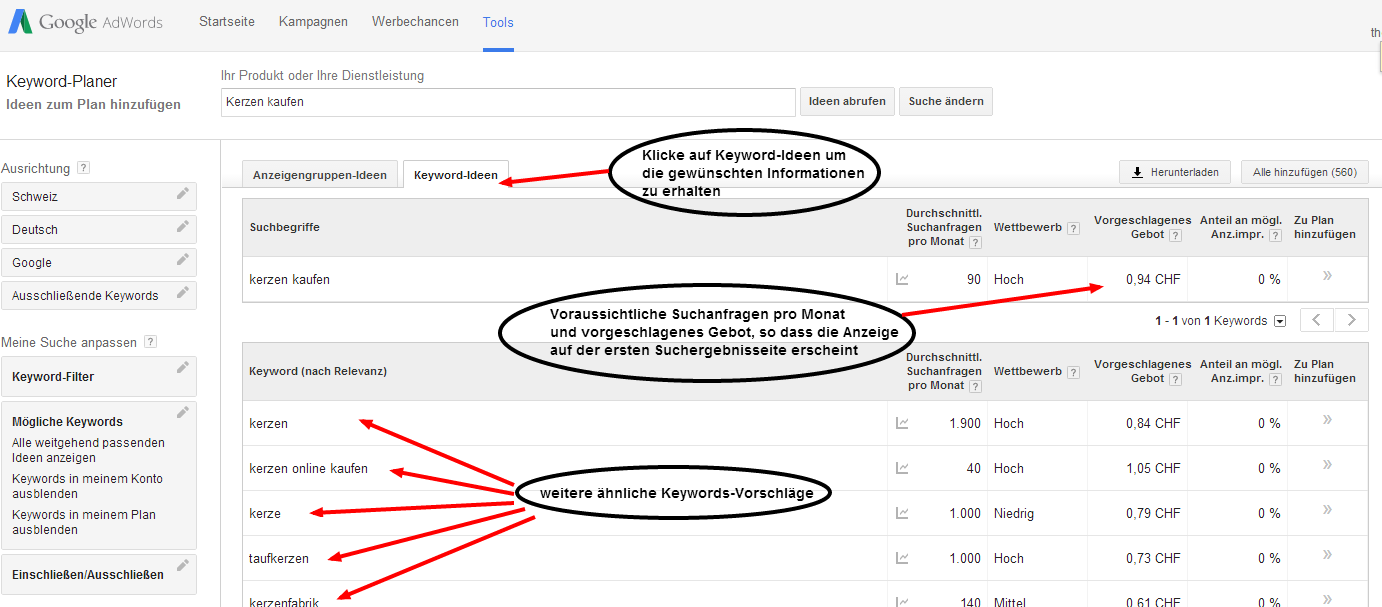Viewport: 1382px width, 607px height.
Task: Click Suche ändern button
Action: tap(946, 101)
